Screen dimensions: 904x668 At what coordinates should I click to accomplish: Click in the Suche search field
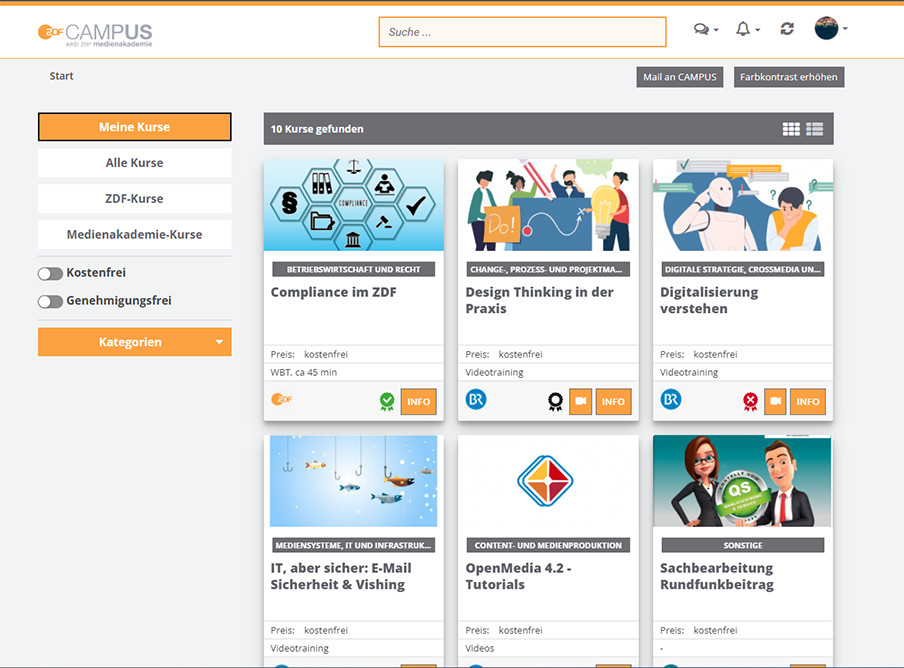pyautogui.click(x=522, y=32)
